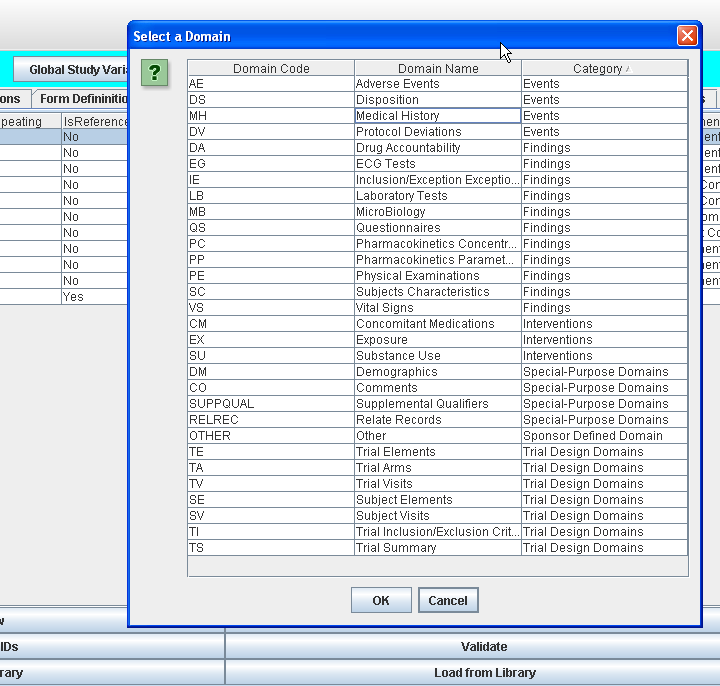Switch to the Form Definitions tab
The image size is (720, 686).
point(83,99)
